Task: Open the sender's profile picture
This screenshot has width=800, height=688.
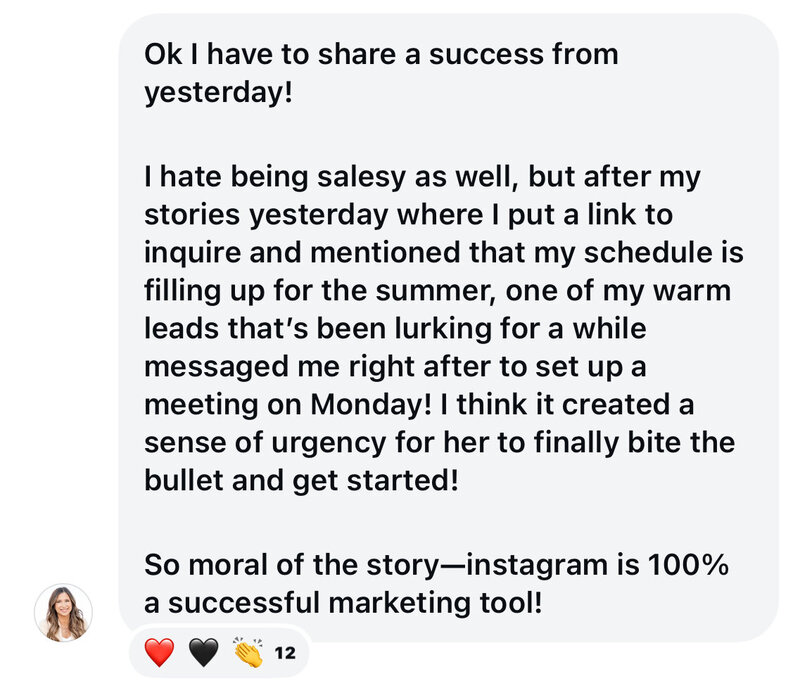Action: [63, 612]
